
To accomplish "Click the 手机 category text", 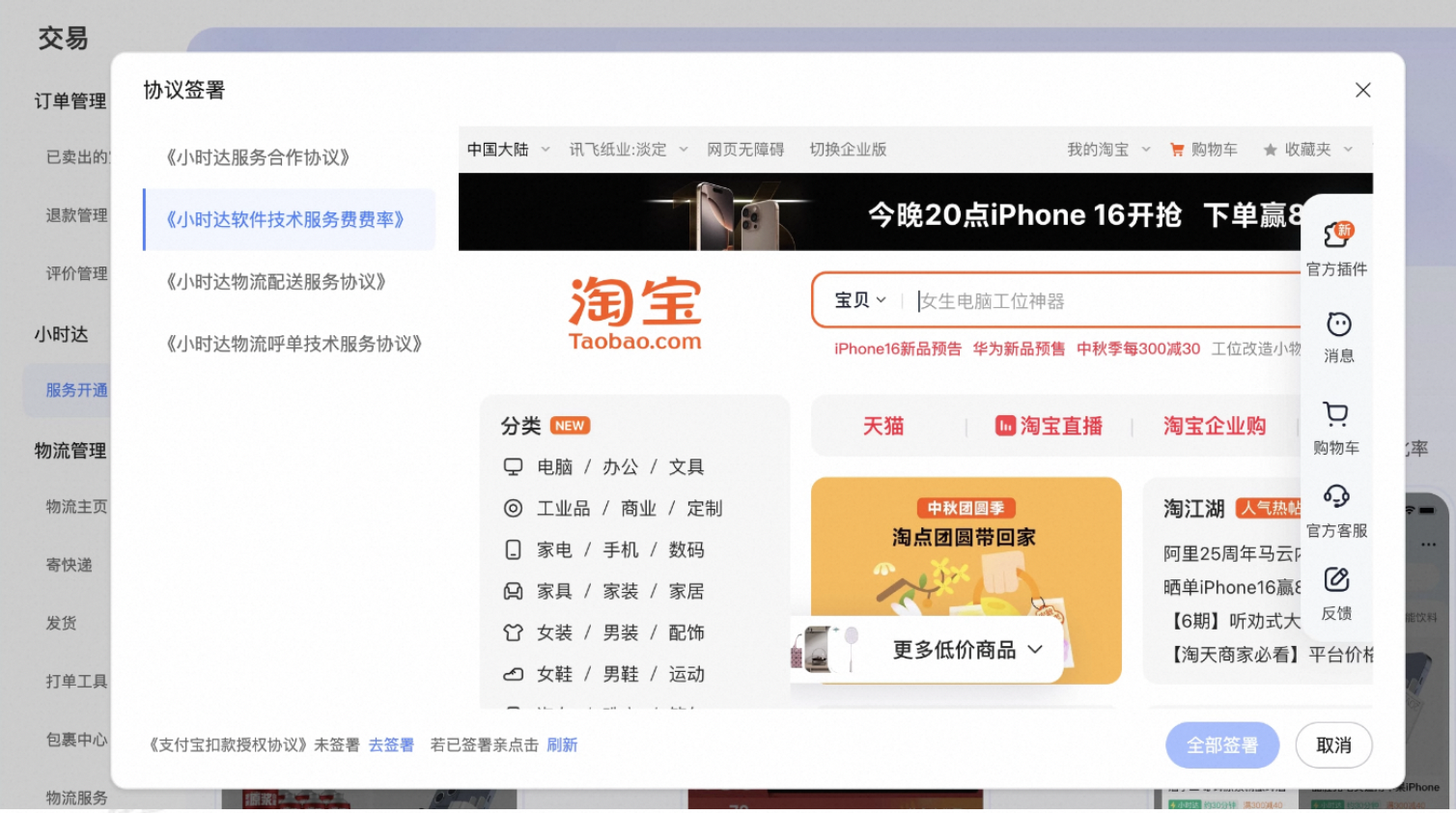I will pos(621,550).
